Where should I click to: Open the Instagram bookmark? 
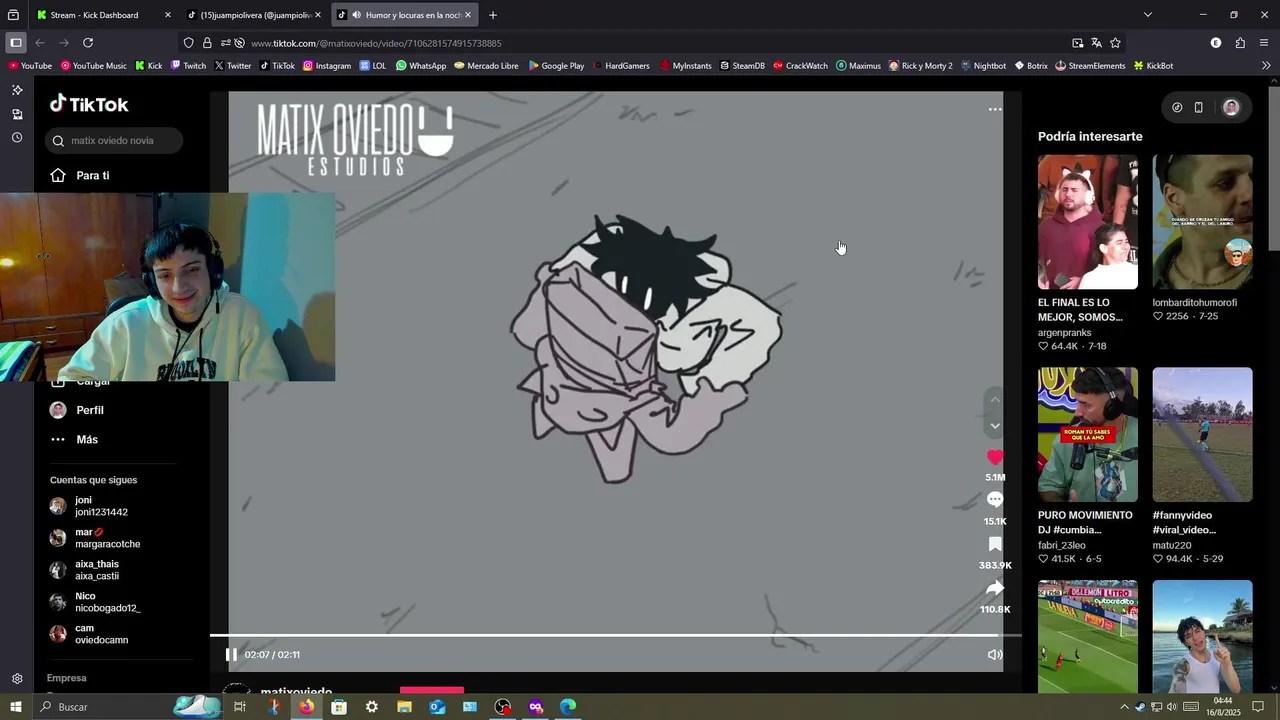pos(326,66)
